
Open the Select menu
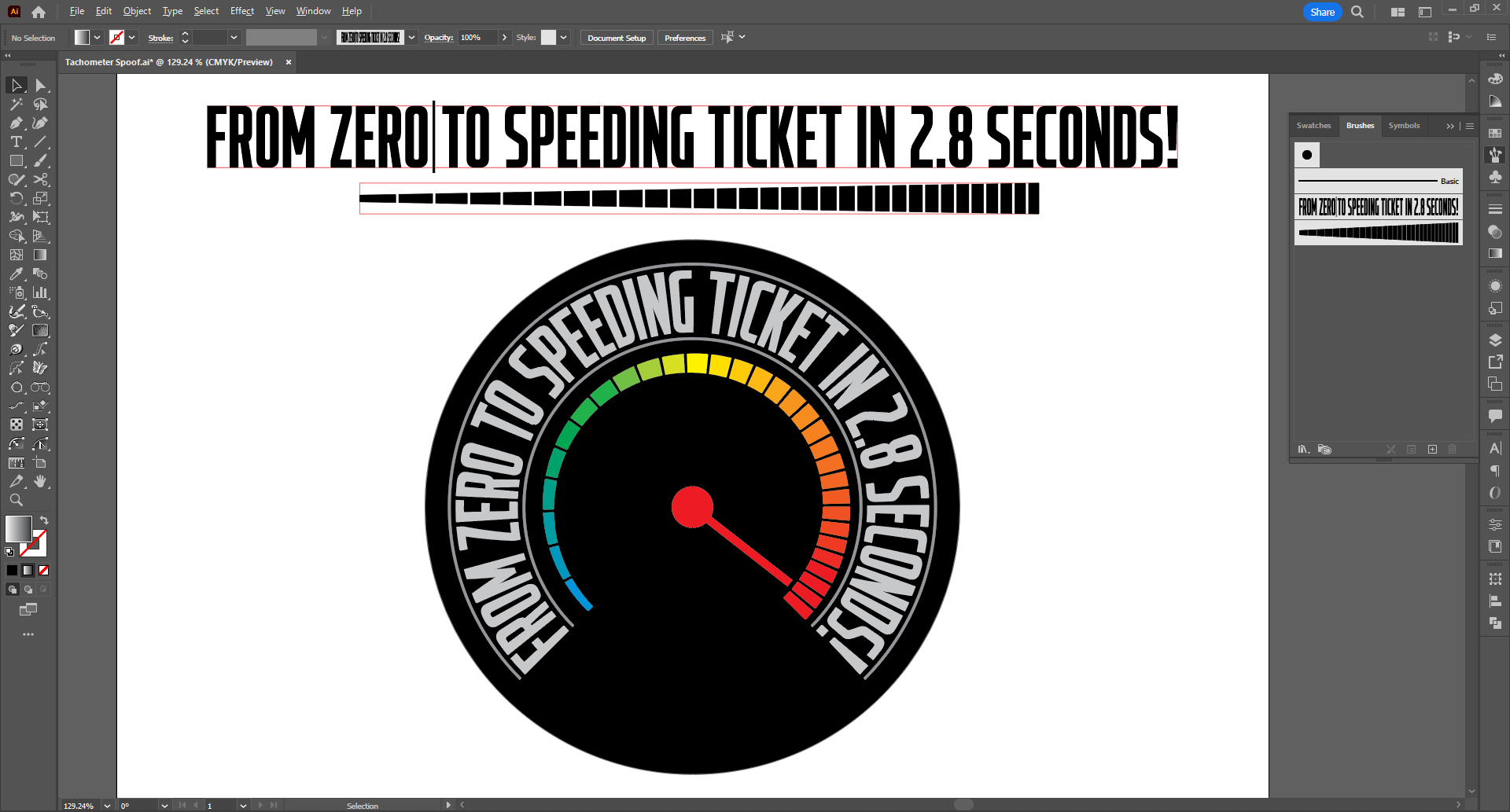tap(206, 10)
